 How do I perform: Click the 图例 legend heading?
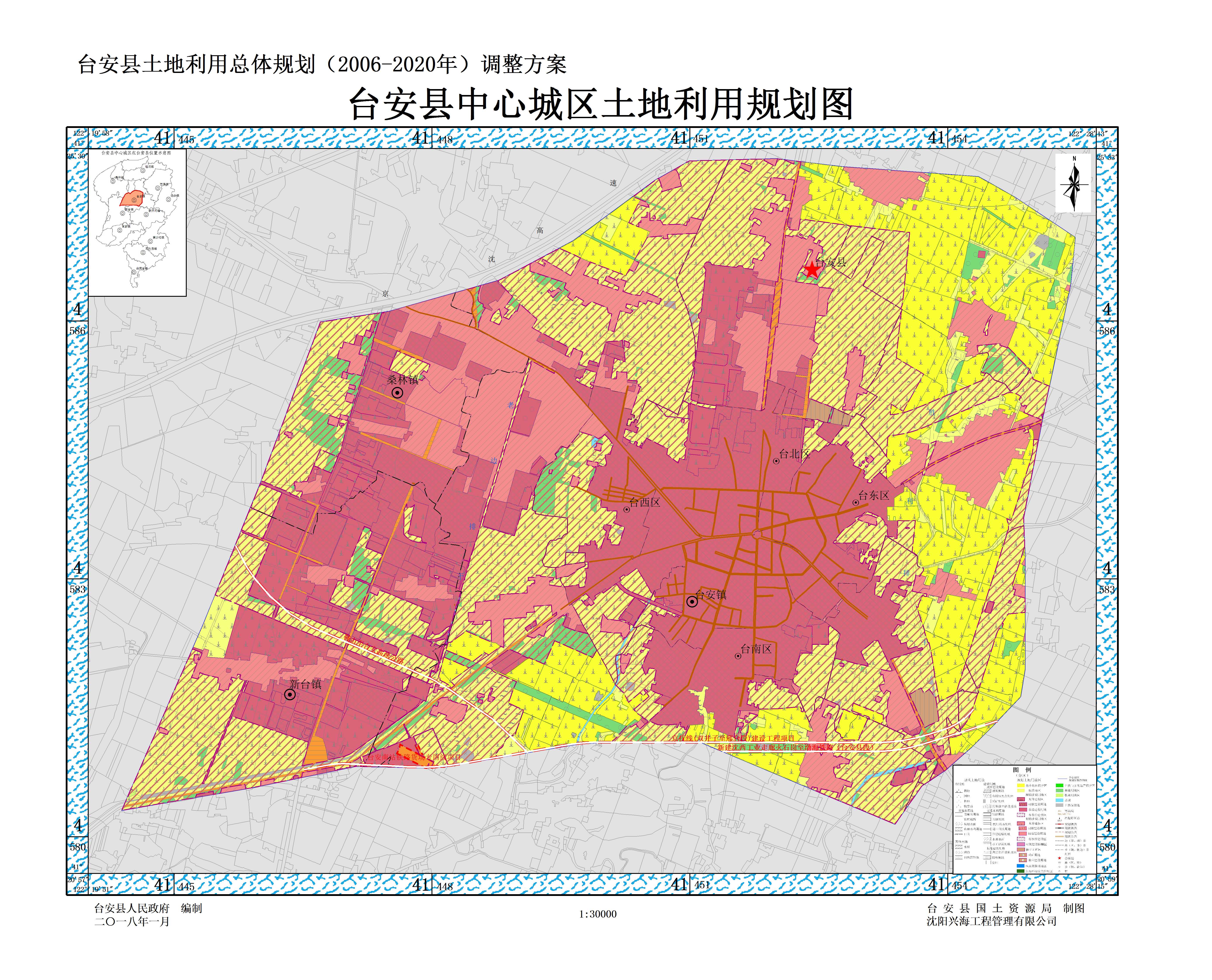(1022, 770)
